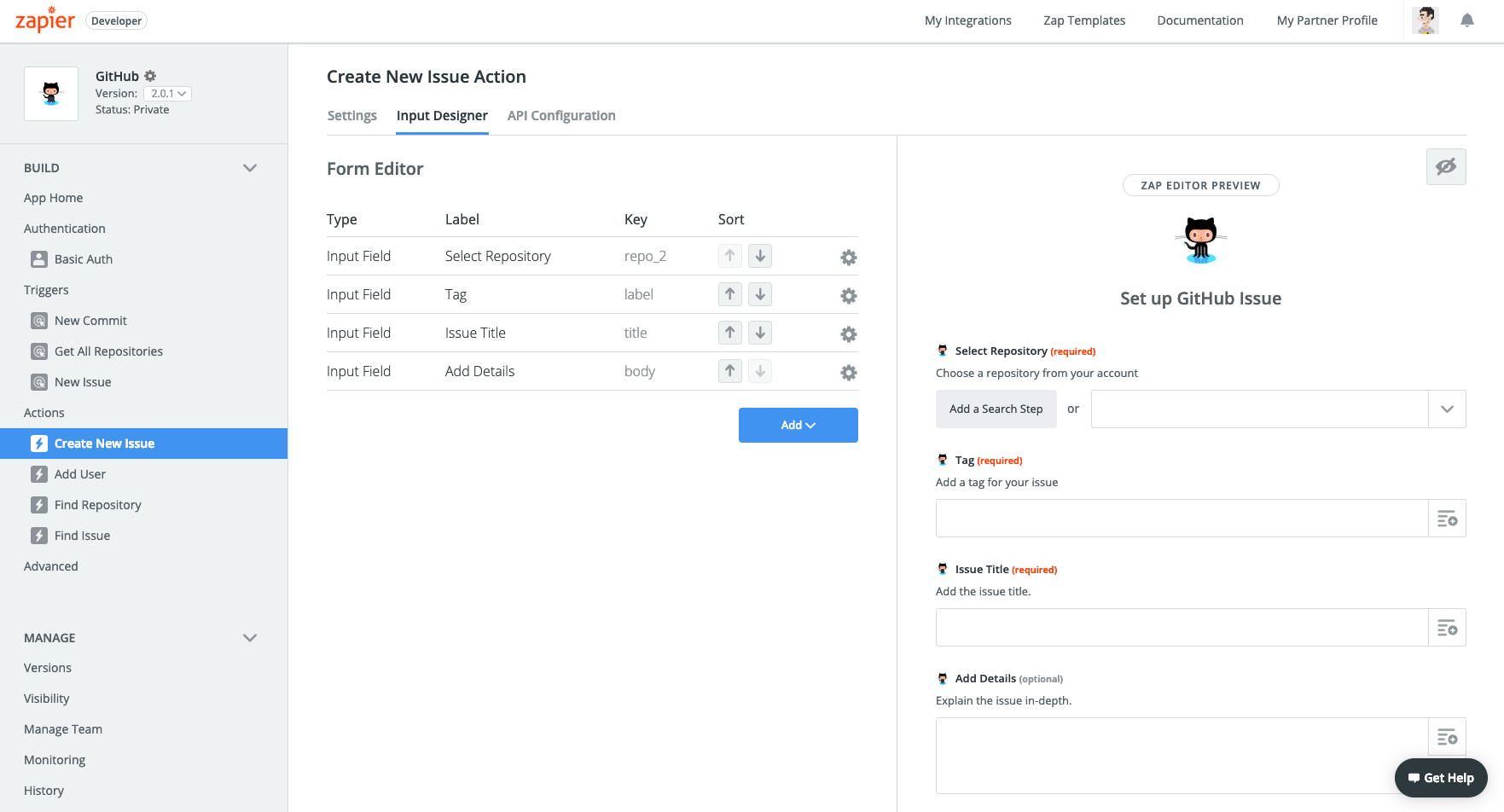Click the user avatar in the header
This screenshot has width=1504, height=812.
click(x=1425, y=20)
